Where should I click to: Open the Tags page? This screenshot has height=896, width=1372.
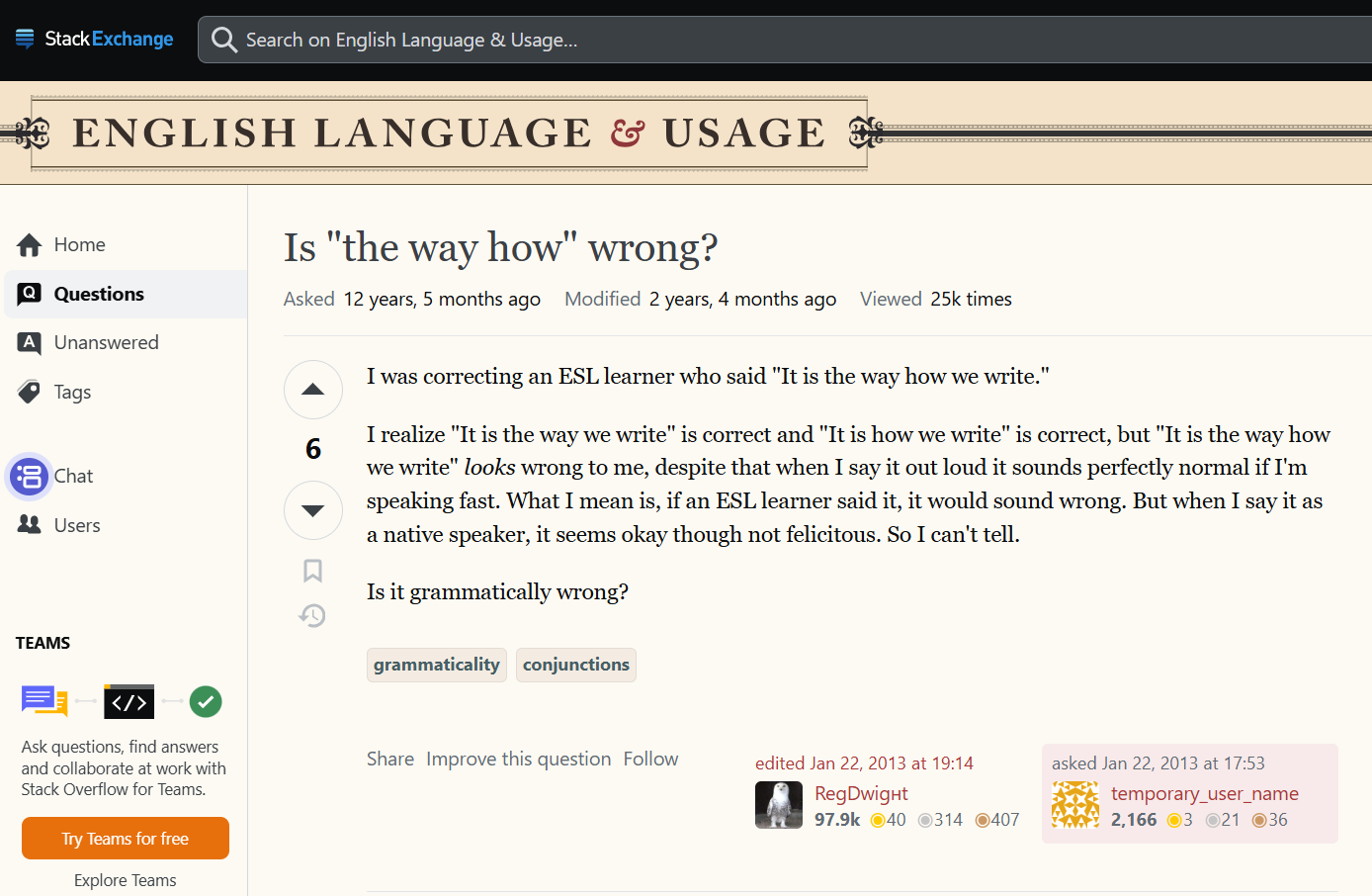coord(72,392)
